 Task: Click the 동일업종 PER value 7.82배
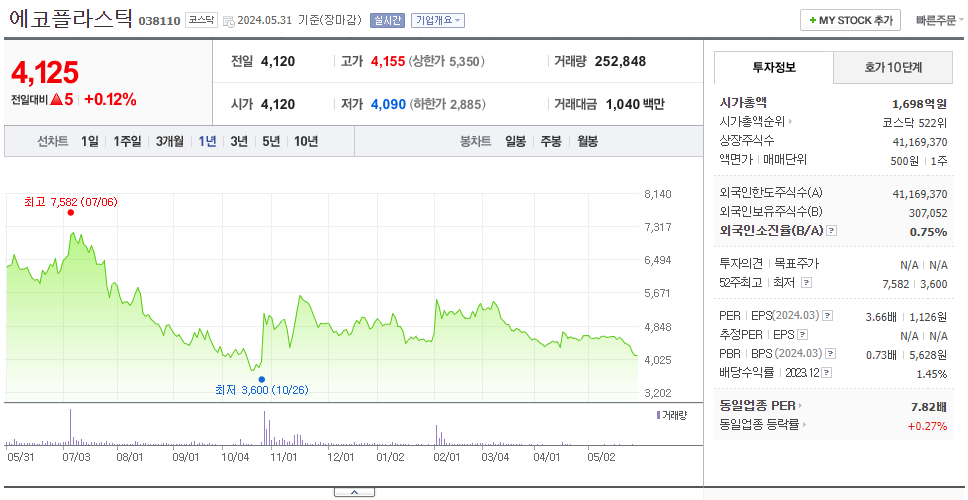929,407
